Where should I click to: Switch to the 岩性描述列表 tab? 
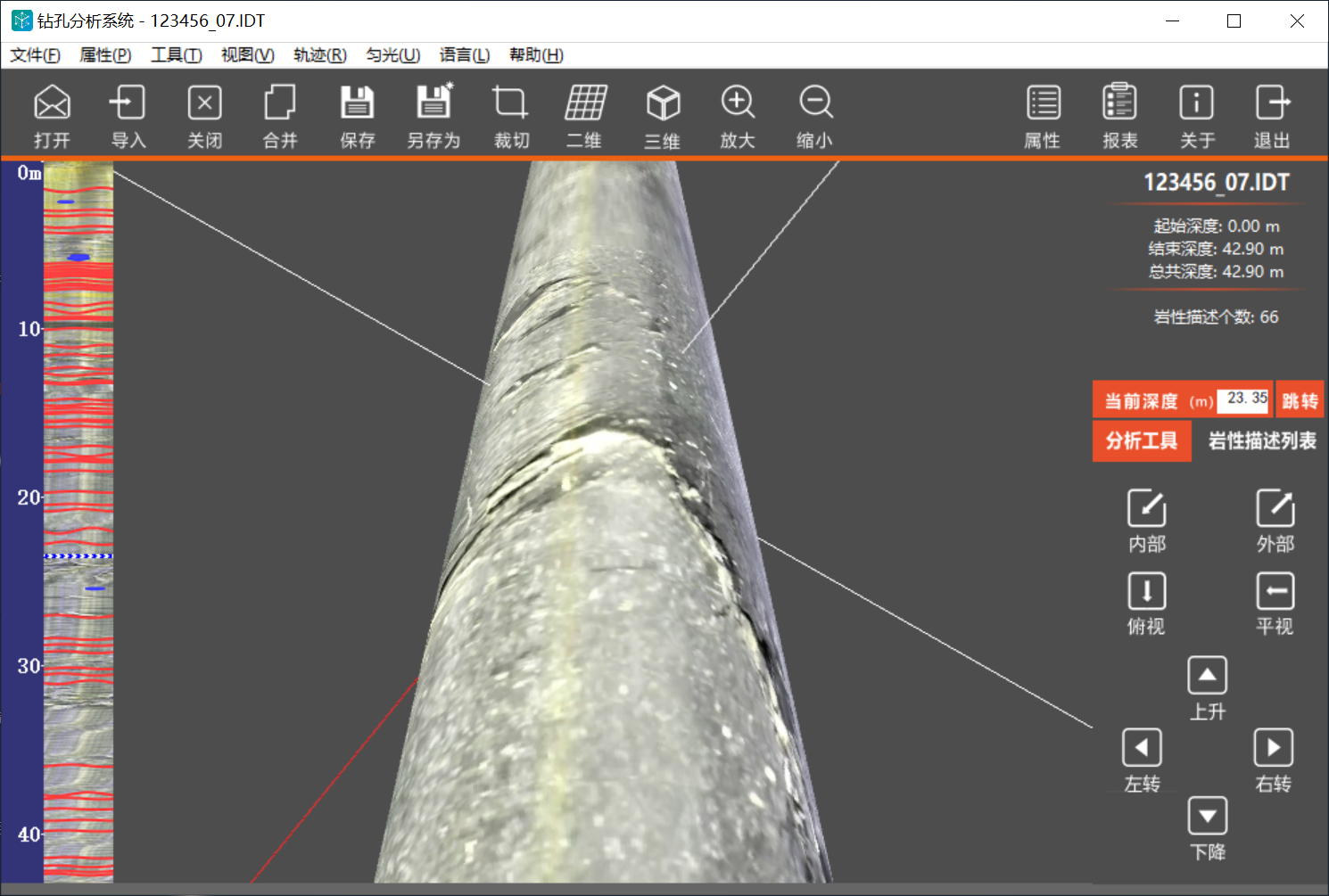(x=1261, y=440)
